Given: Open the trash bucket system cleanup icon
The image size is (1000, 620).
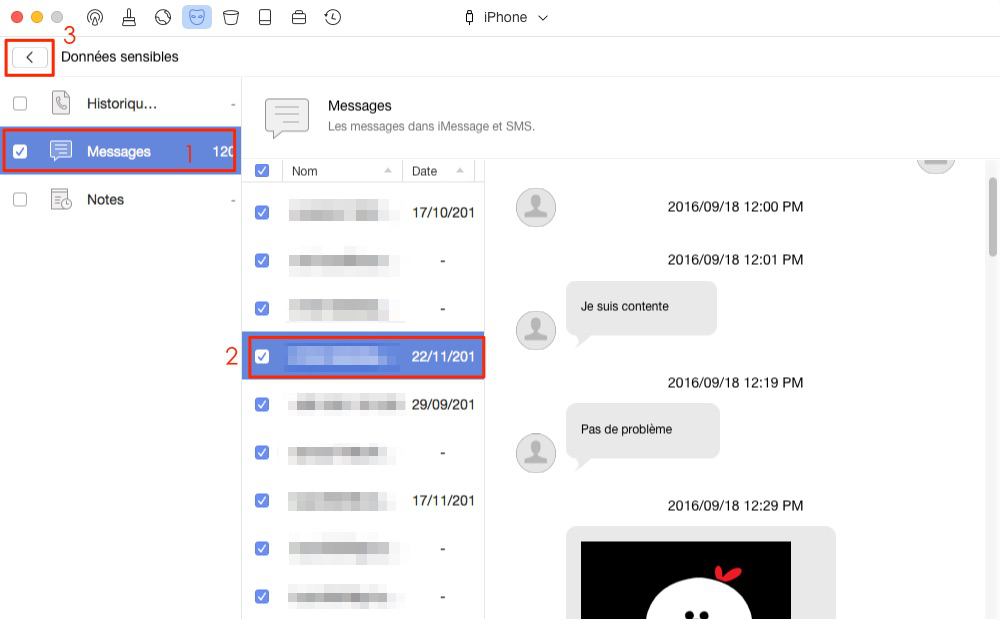Looking at the screenshot, I should (231, 17).
